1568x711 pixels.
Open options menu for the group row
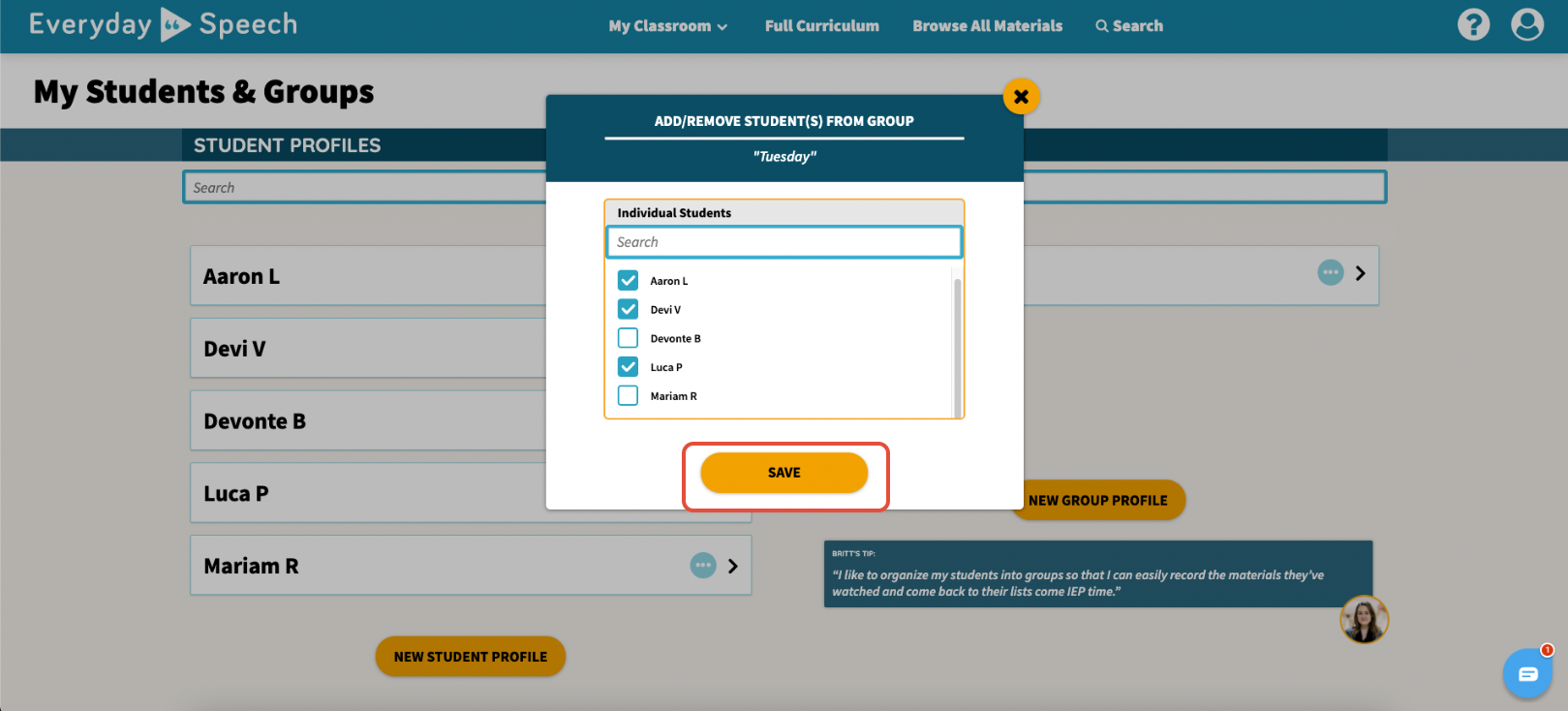pos(1331,272)
